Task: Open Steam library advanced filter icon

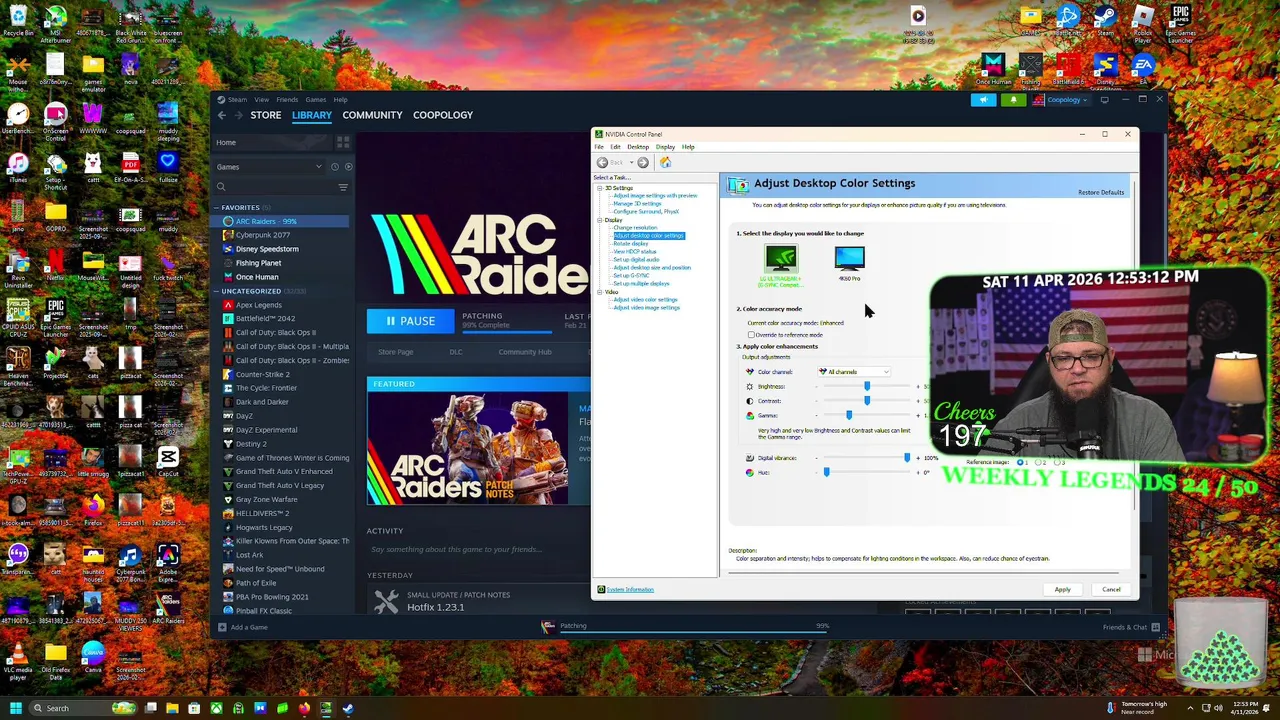Action: tap(343, 187)
